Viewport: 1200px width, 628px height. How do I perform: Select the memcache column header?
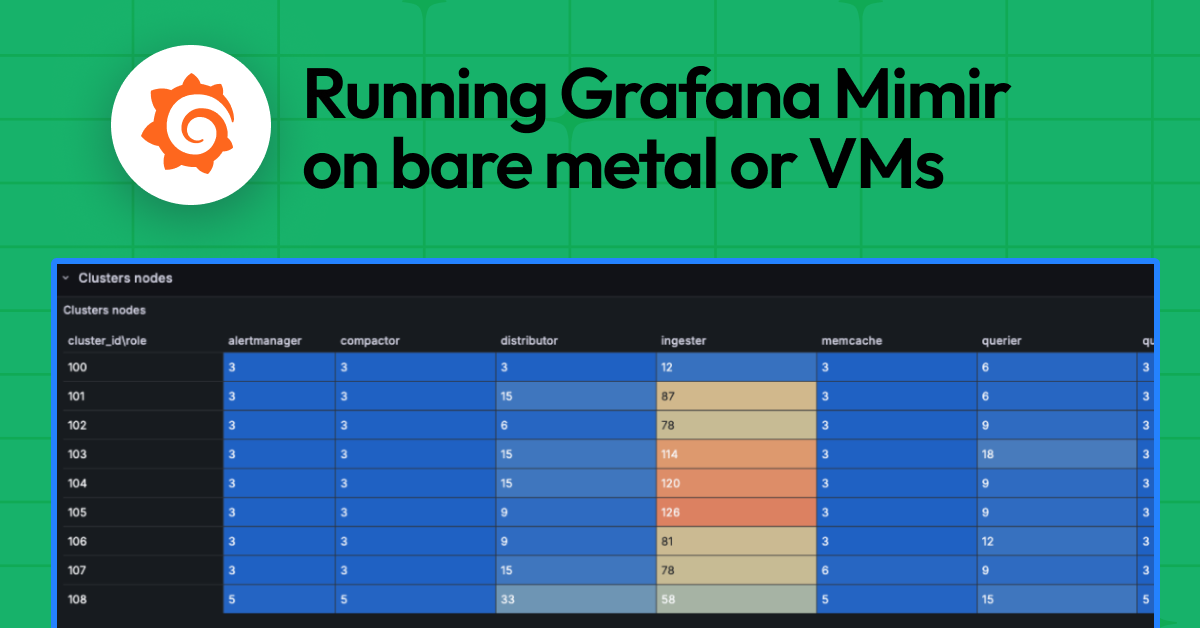click(851, 341)
